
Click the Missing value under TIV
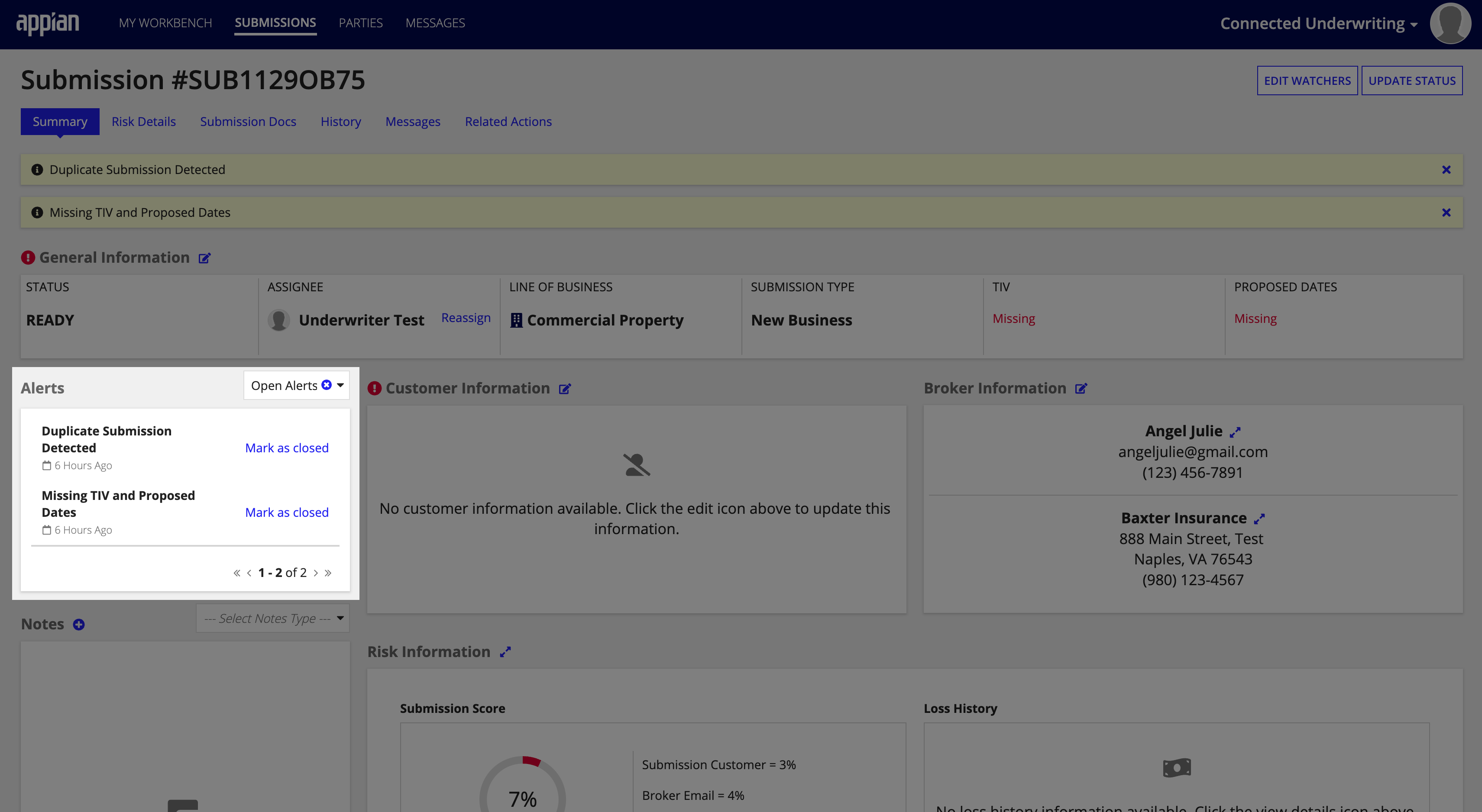pyautogui.click(x=1014, y=319)
